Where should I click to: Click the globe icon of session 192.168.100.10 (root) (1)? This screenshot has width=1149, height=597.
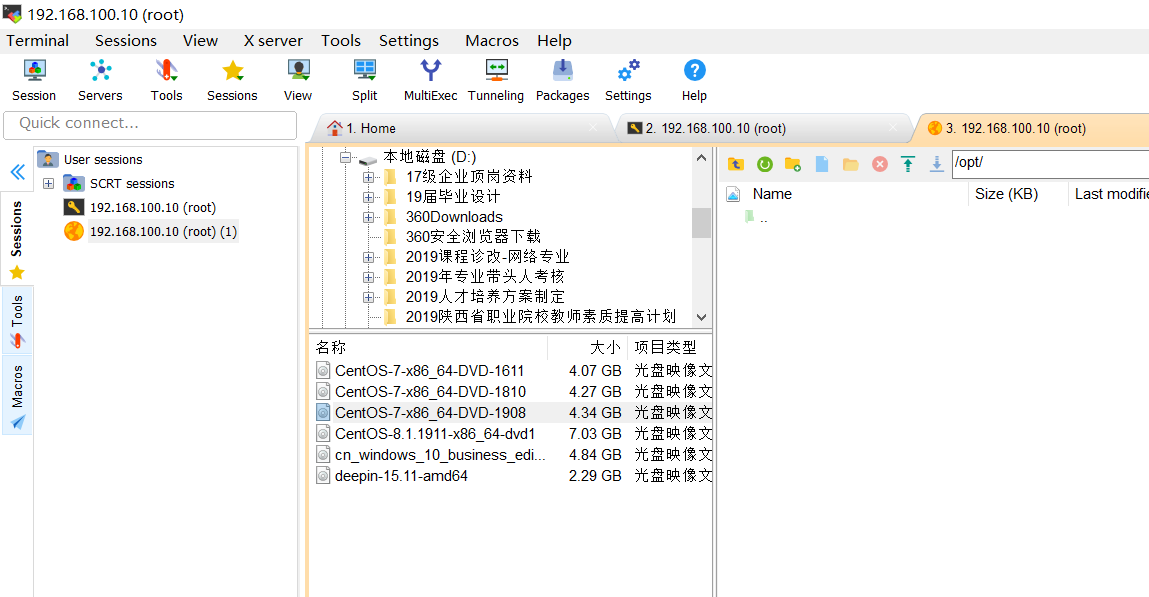[73, 231]
